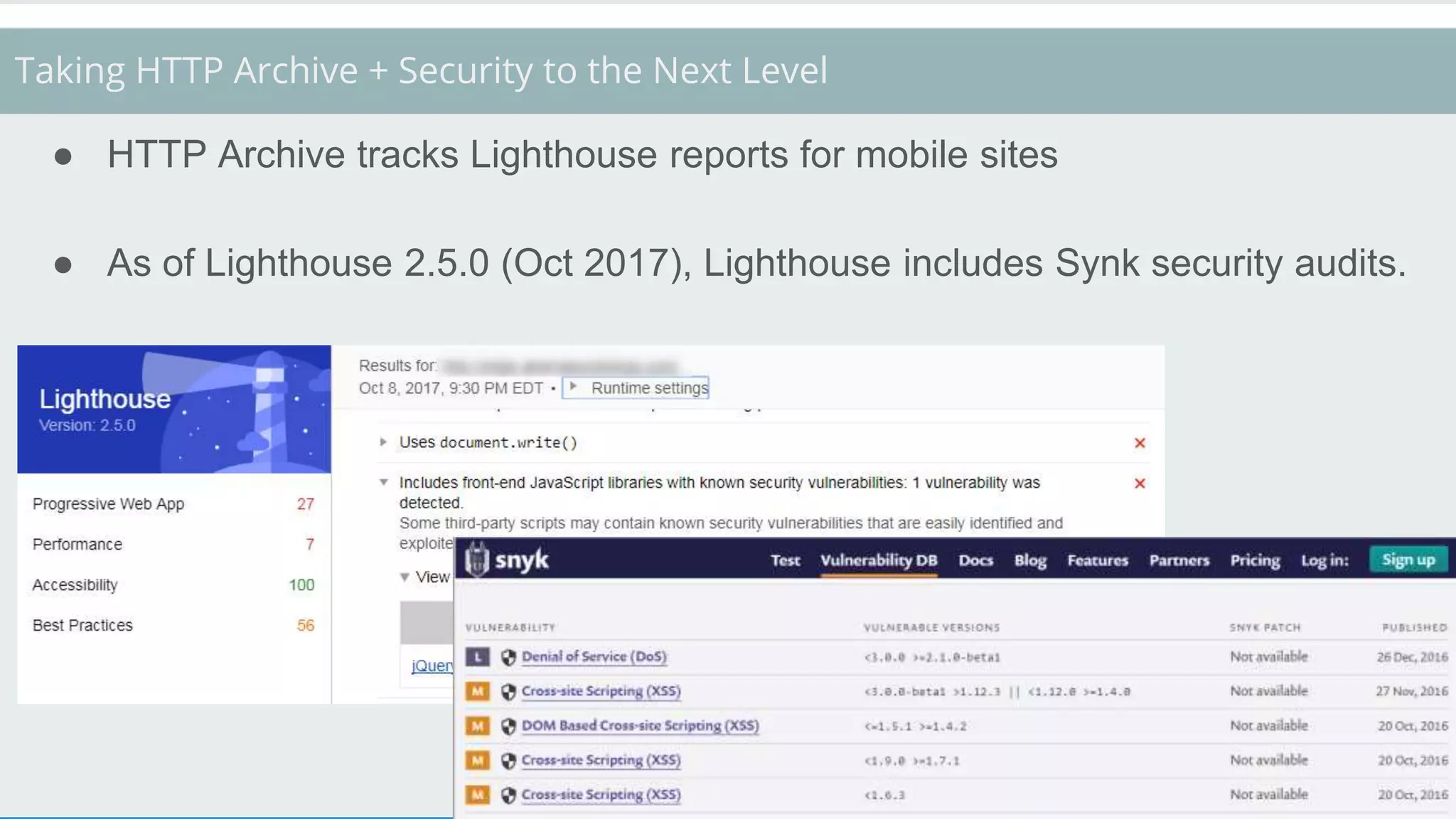This screenshot has height=819, width=1456.
Task: Expand Runtime settings in Lighthouse report
Action: pyautogui.click(x=636, y=388)
